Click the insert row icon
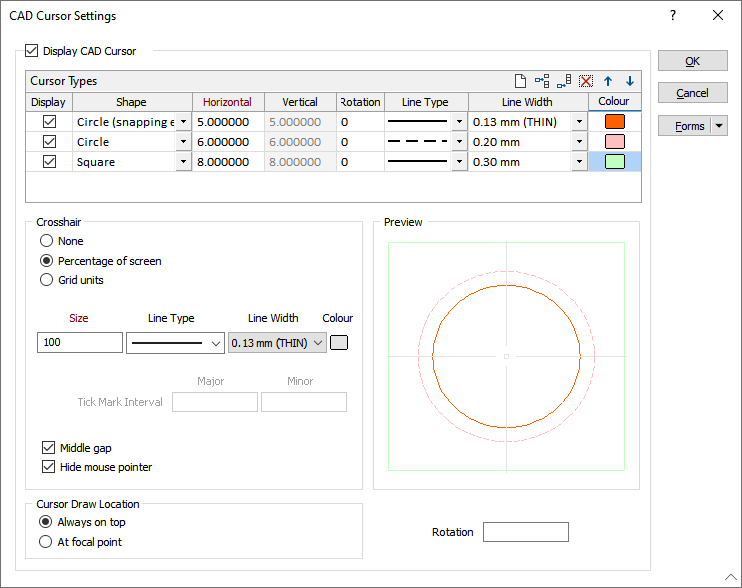The image size is (742, 588). (542, 81)
